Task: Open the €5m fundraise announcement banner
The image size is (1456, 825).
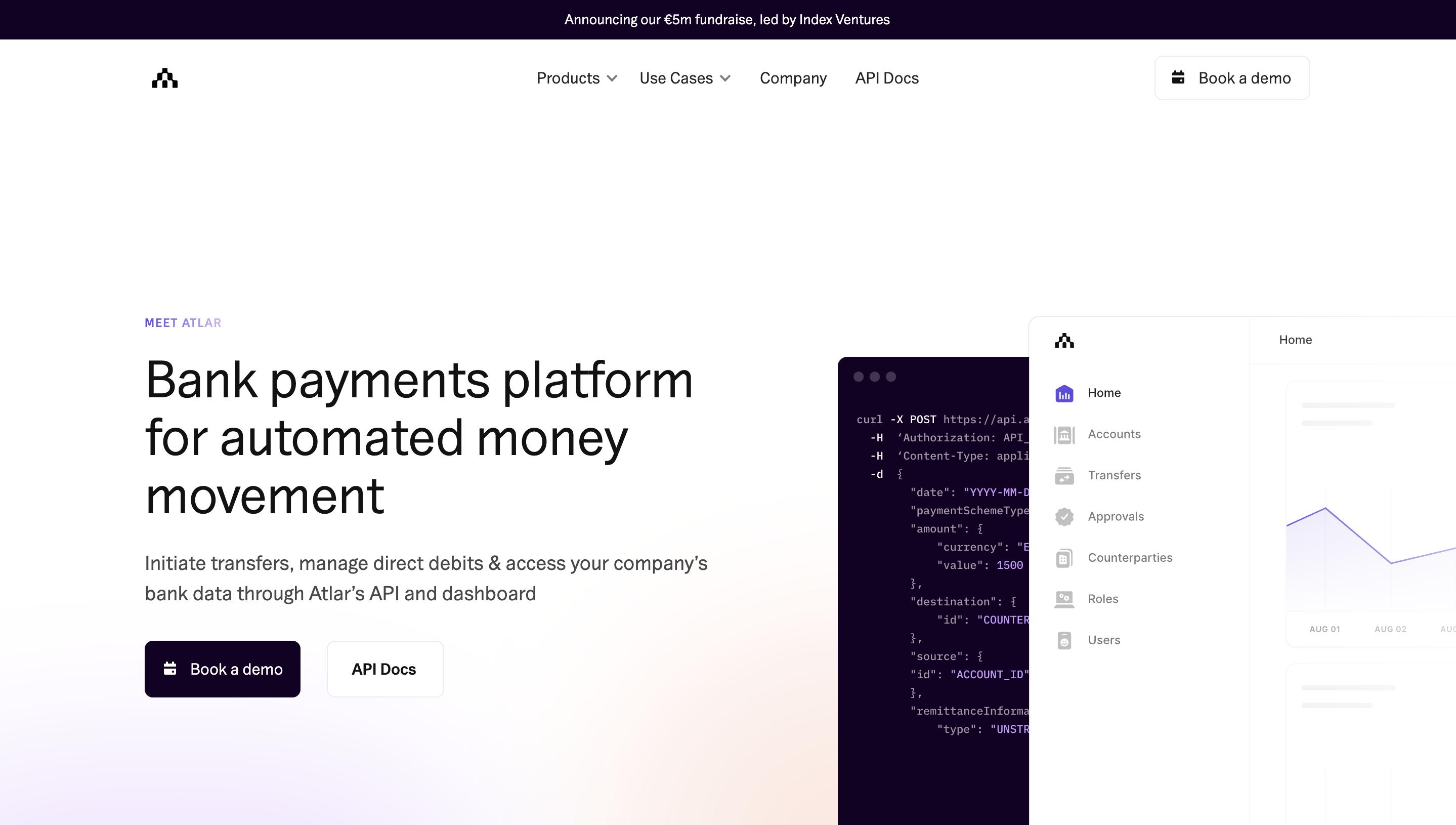Action: (727, 20)
